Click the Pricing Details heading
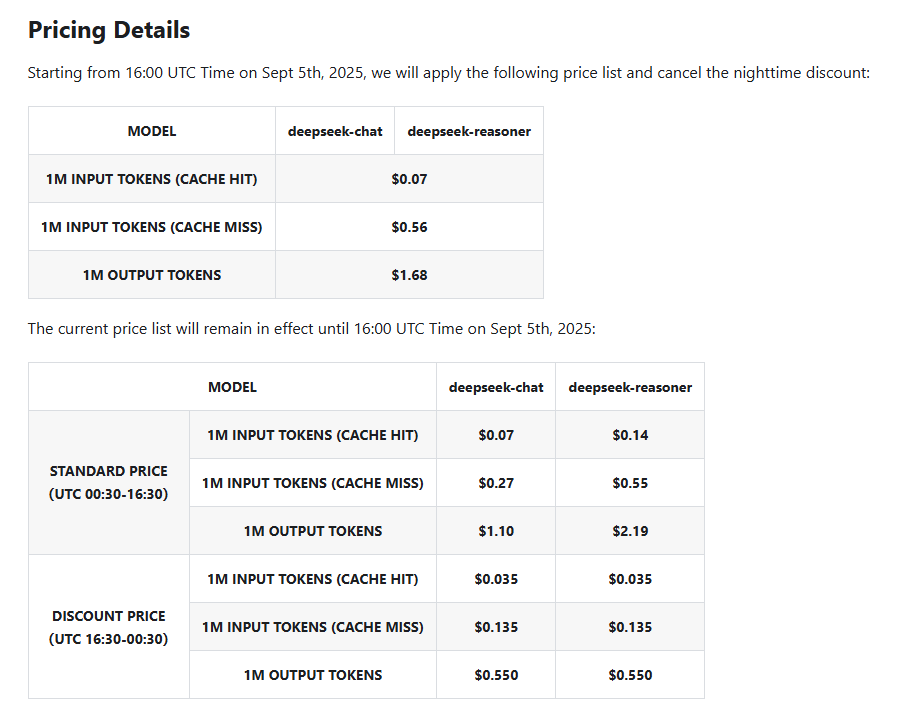The height and width of the screenshot is (712, 898). click(x=109, y=30)
